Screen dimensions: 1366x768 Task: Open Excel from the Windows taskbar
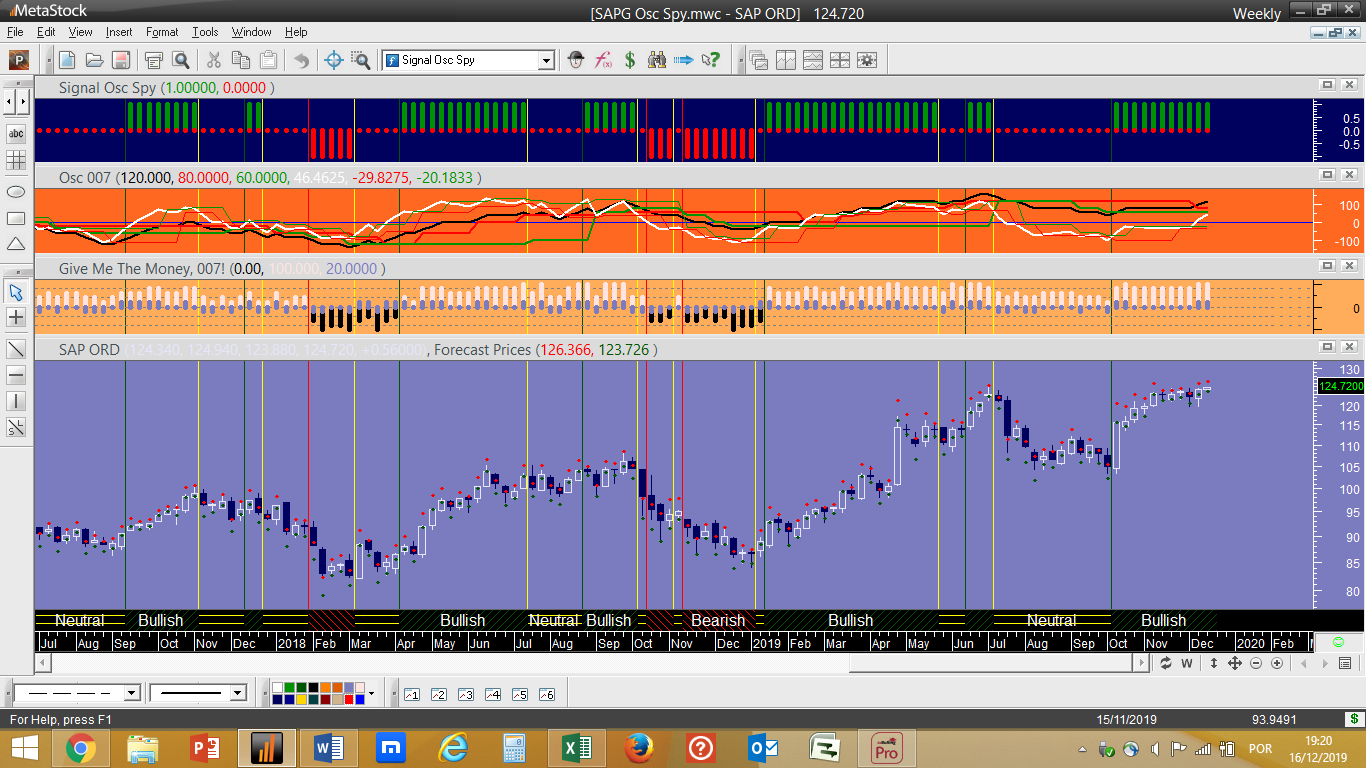coord(575,747)
